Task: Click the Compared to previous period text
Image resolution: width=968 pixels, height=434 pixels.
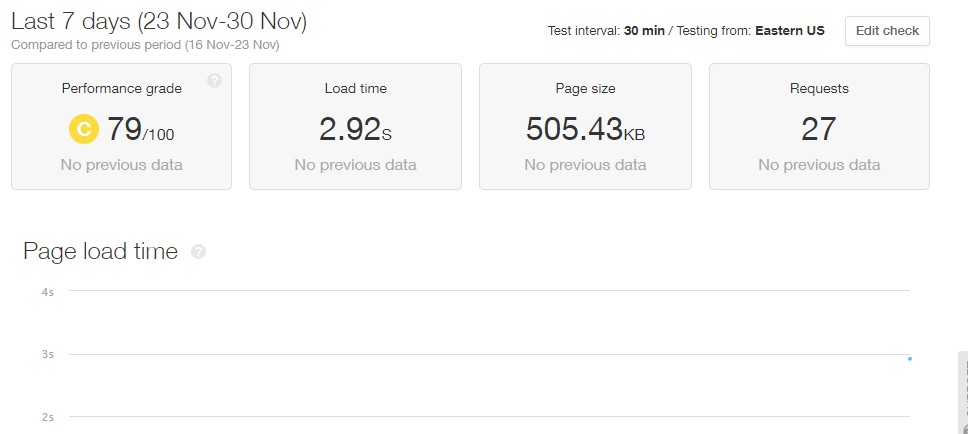Action: [x=145, y=45]
